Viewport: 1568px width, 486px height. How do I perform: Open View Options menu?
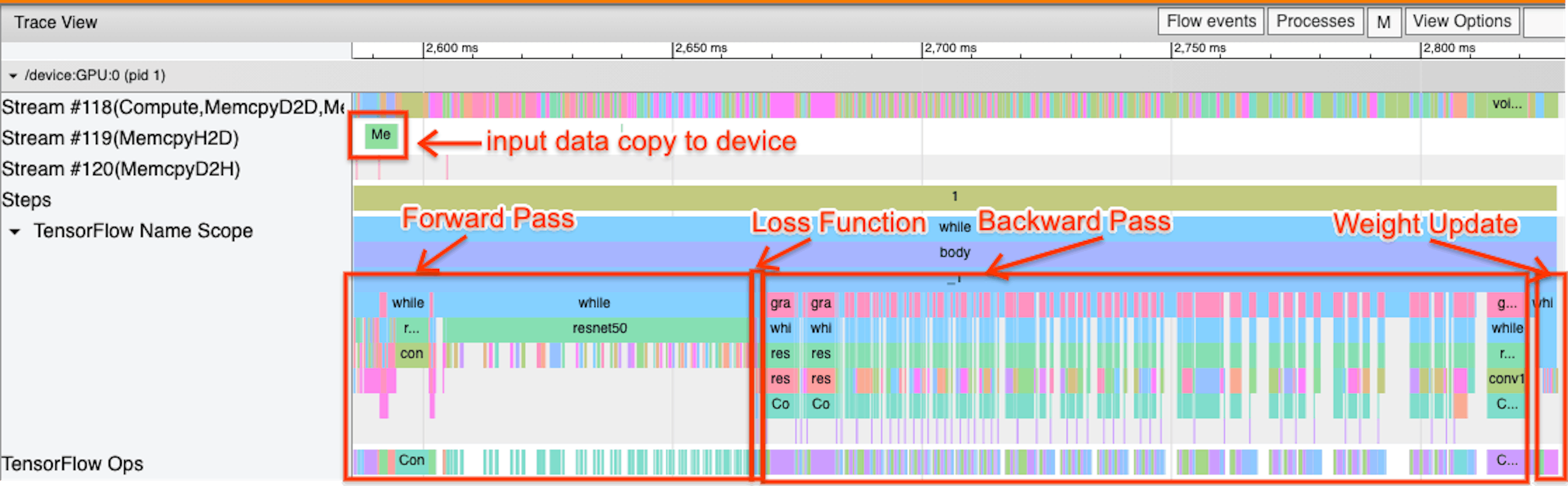click(x=1461, y=22)
